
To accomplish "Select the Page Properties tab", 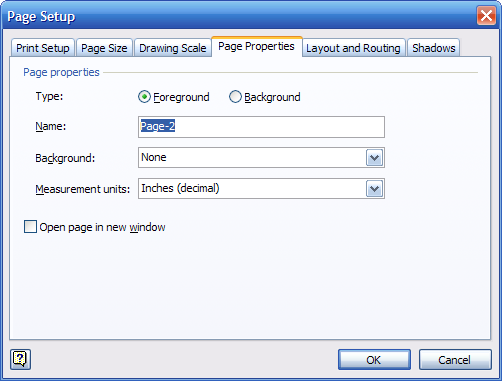I will (256, 46).
